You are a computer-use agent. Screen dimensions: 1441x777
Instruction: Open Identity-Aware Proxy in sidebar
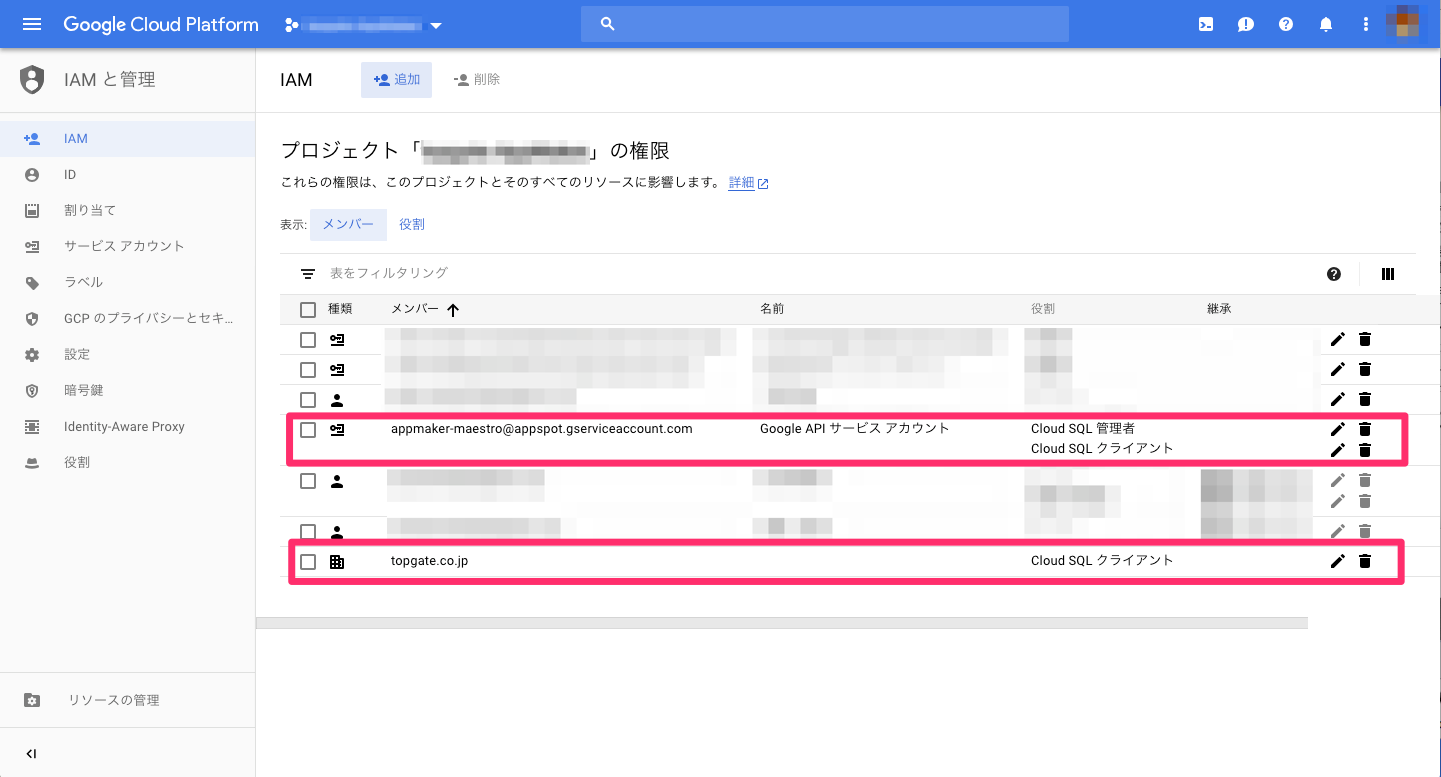tap(128, 426)
